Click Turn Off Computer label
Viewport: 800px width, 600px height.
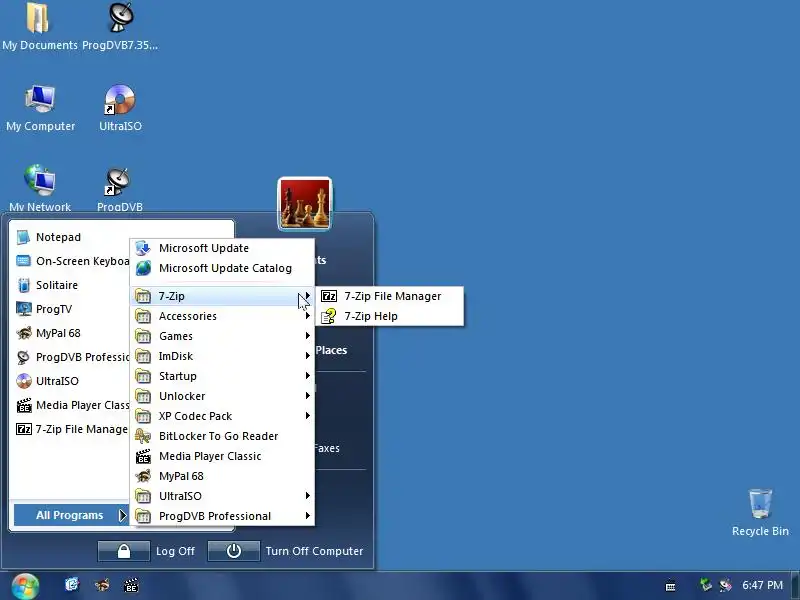pos(314,552)
